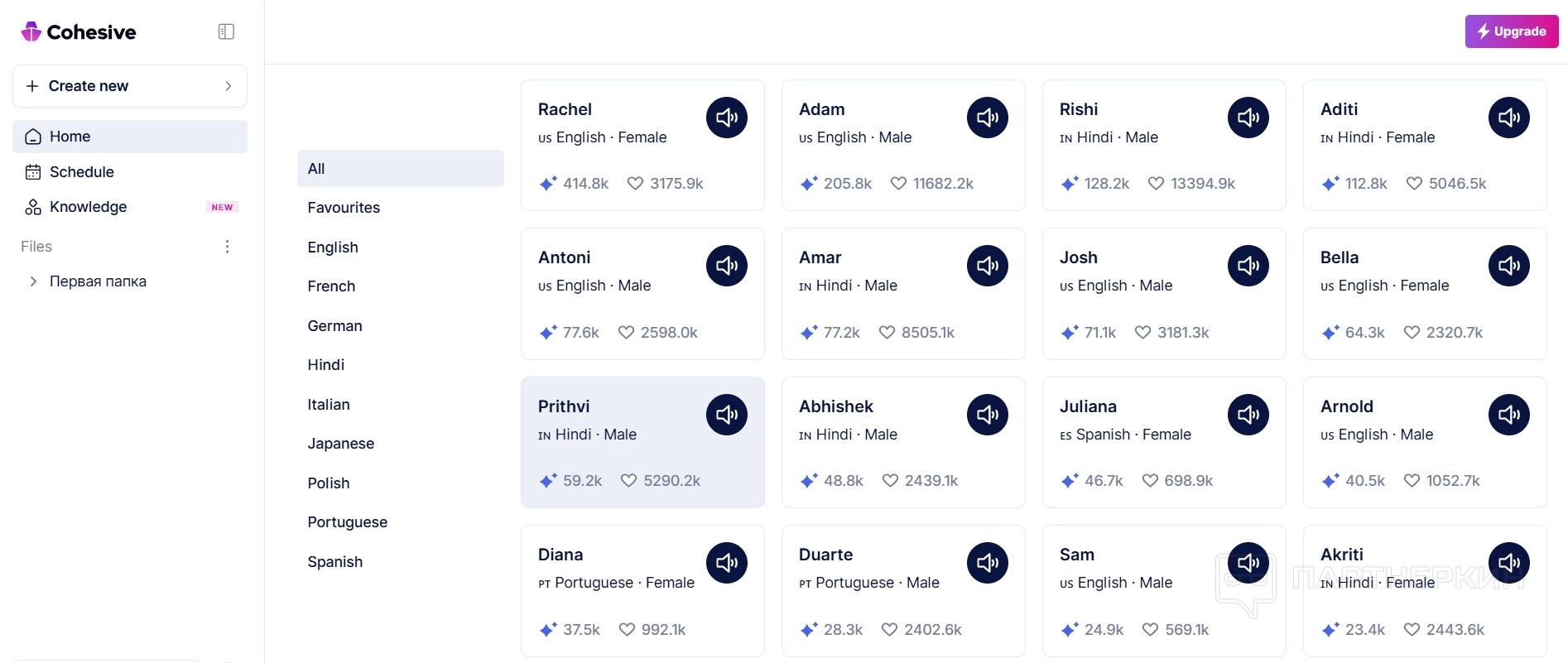Image resolution: width=1568 pixels, height=663 pixels.
Task: Click the sidebar collapse panel icon
Action: click(226, 31)
